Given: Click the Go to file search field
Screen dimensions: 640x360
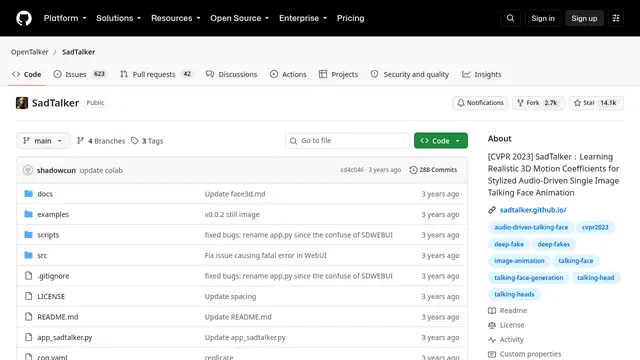Looking at the screenshot, I should pos(347,141).
